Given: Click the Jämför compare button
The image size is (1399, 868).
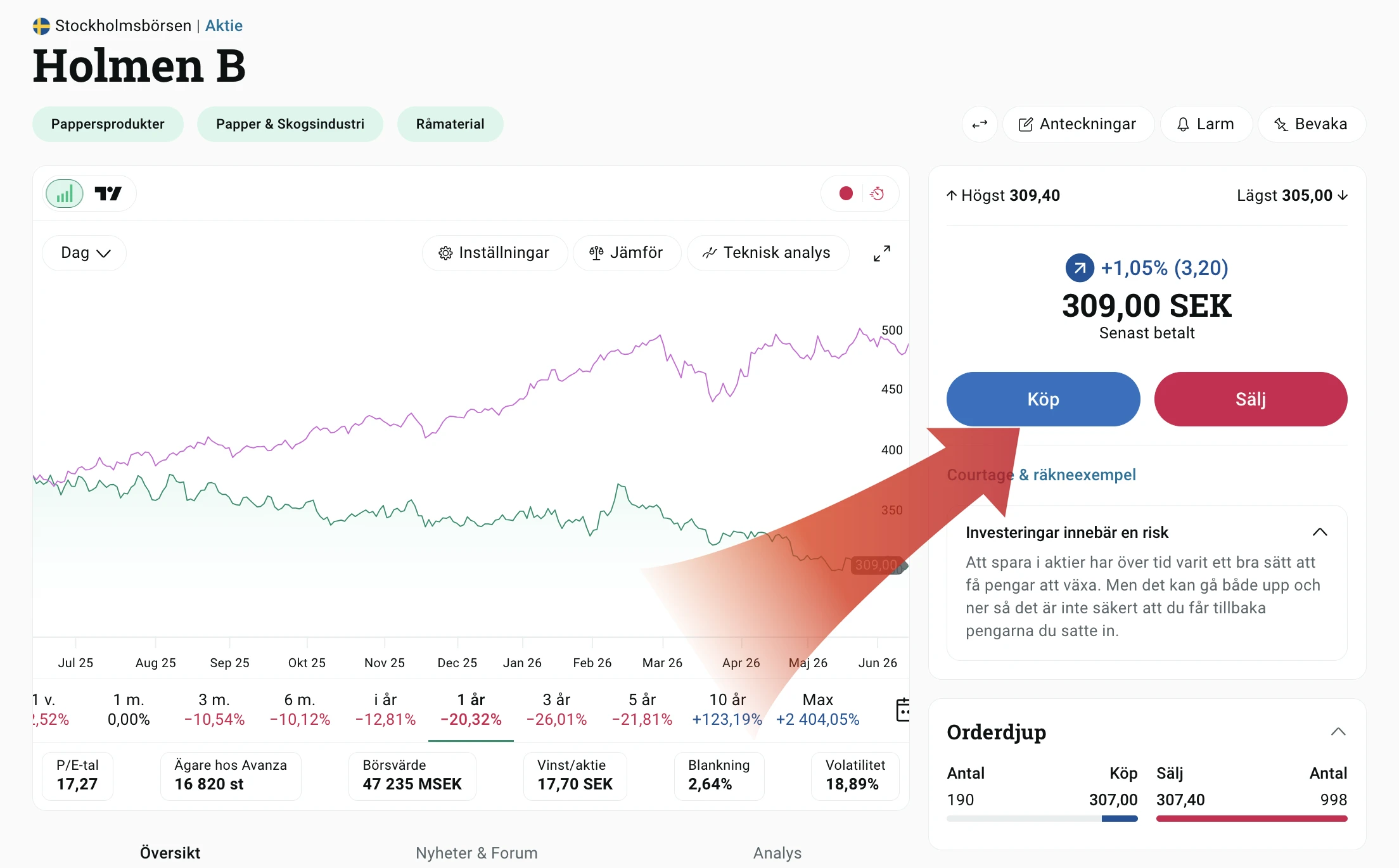Looking at the screenshot, I should (x=626, y=253).
